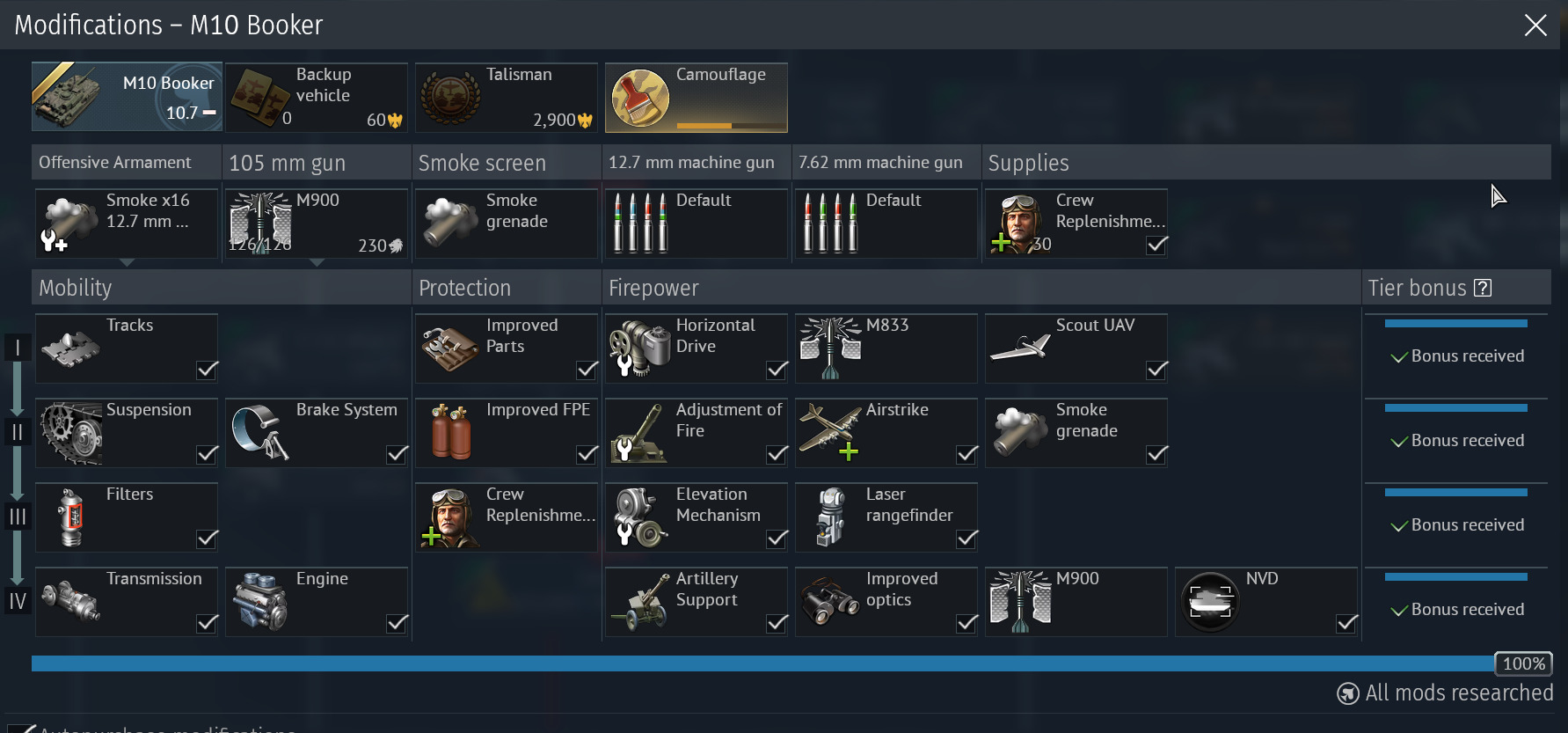Toggle the Supplies Crew Replenishment checkbox
This screenshot has width=1568, height=733.
[x=1157, y=245]
